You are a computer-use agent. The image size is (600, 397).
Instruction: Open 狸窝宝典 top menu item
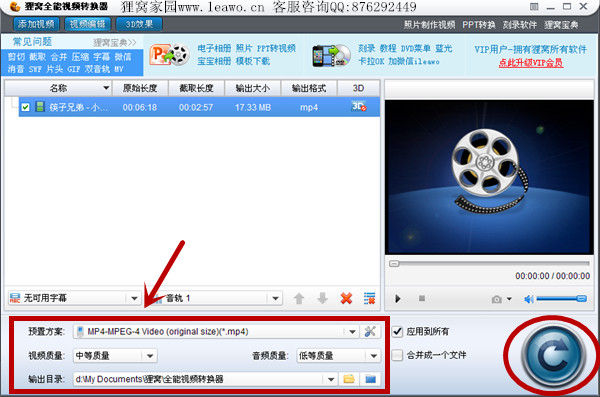point(561,25)
